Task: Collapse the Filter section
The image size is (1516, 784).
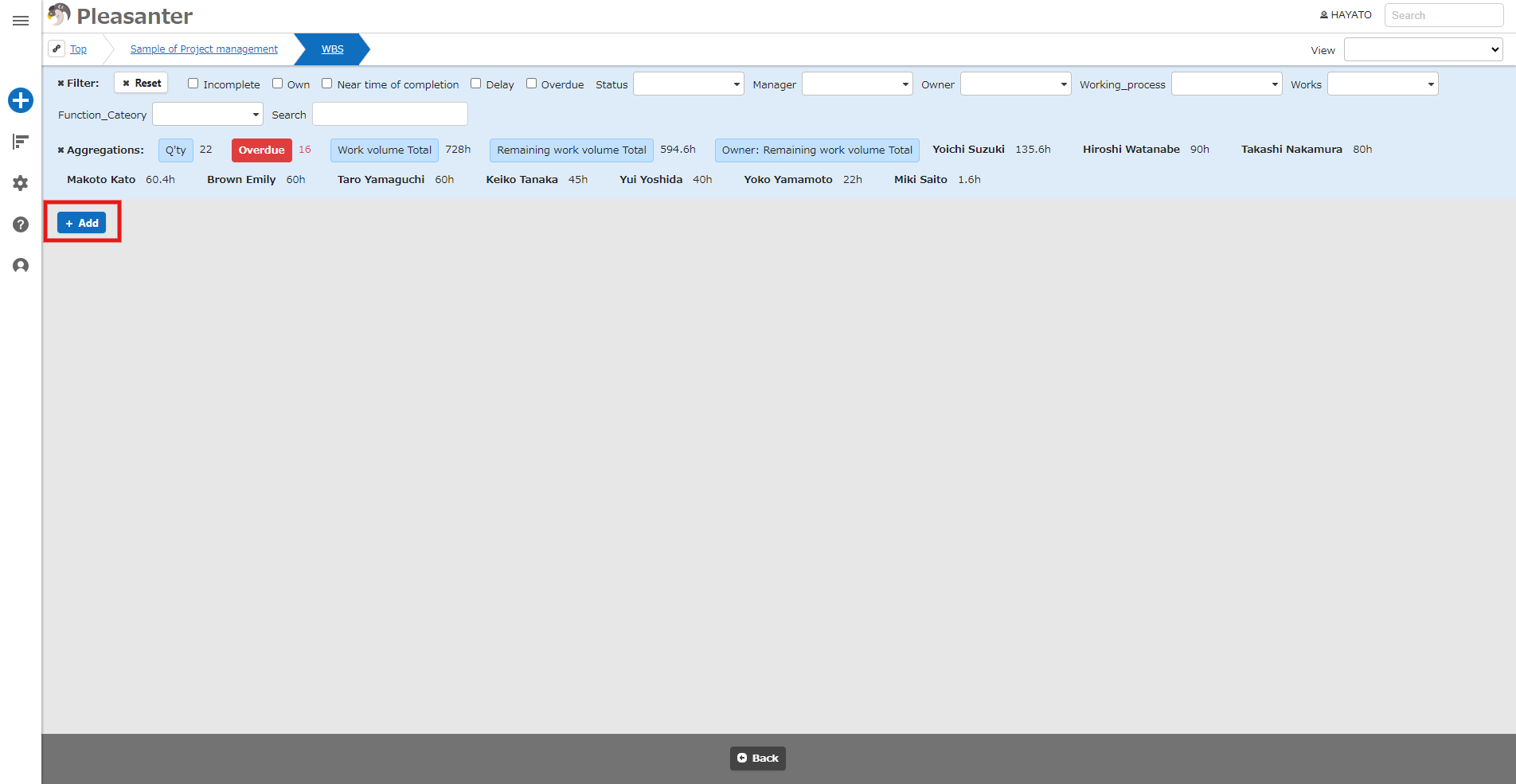Action: (x=78, y=83)
